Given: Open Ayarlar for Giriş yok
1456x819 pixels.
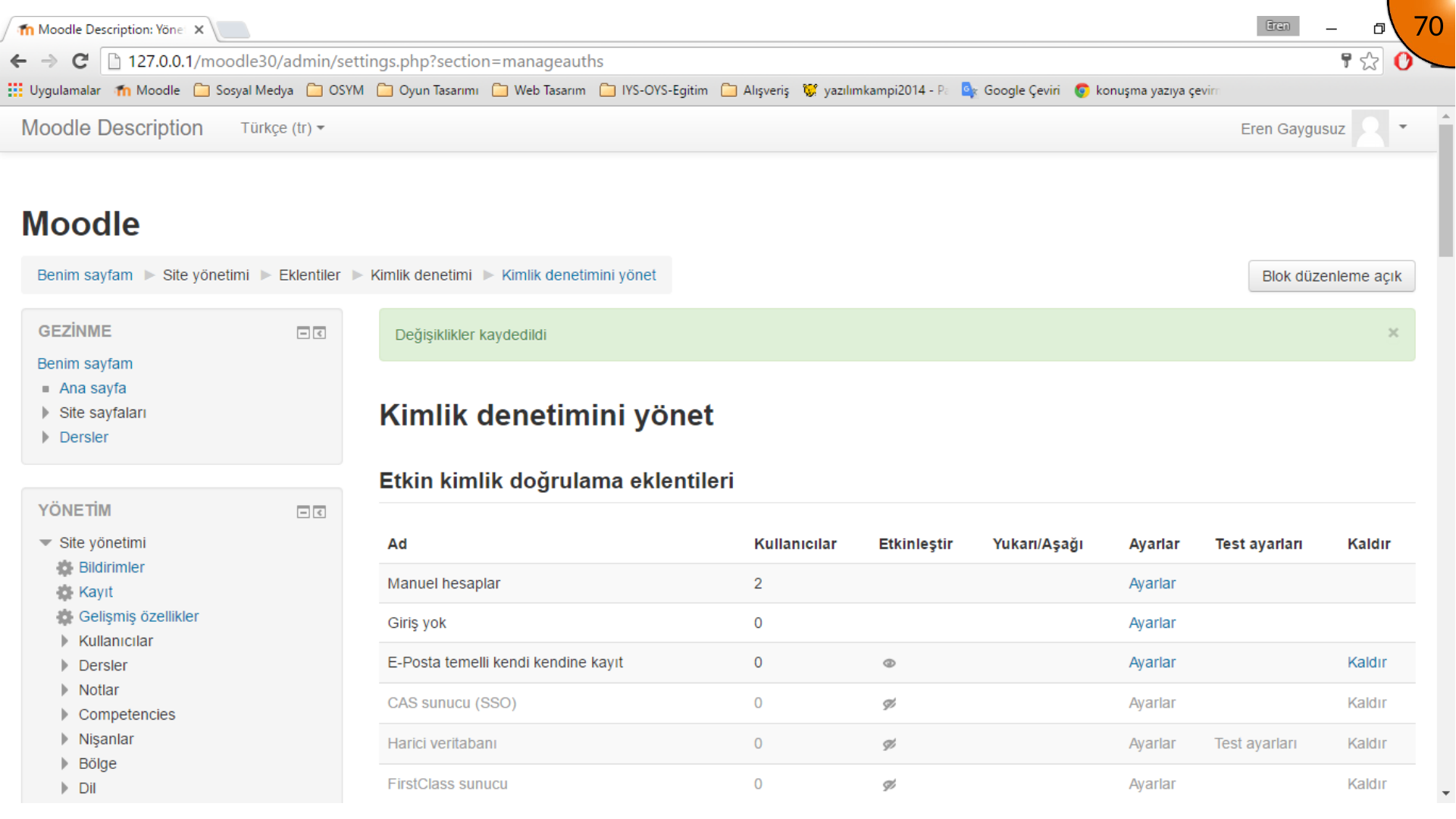Looking at the screenshot, I should point(1152,623).
